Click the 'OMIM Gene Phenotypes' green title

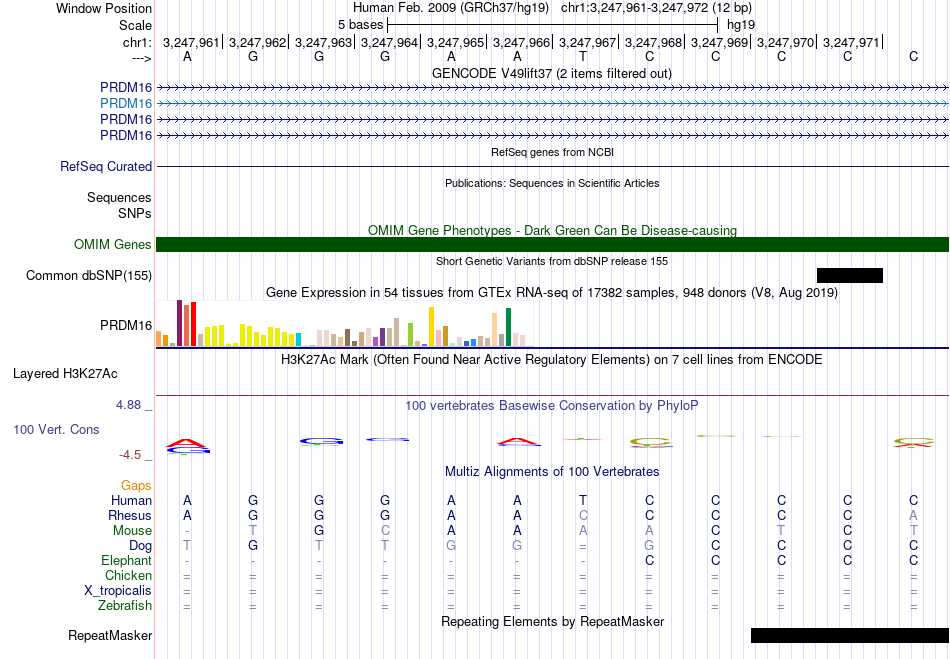tap(553, 231)
